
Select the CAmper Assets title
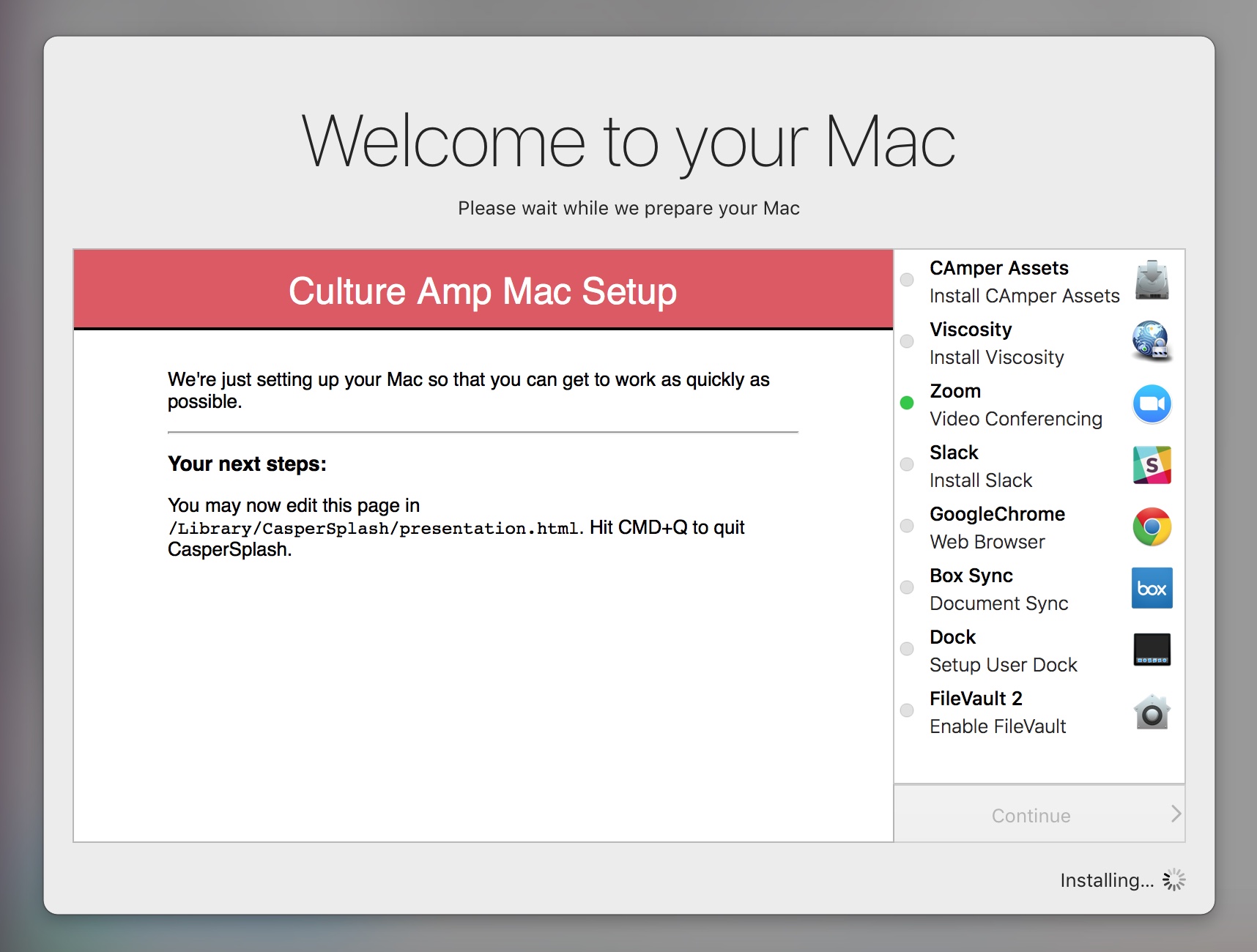(999, 268)
